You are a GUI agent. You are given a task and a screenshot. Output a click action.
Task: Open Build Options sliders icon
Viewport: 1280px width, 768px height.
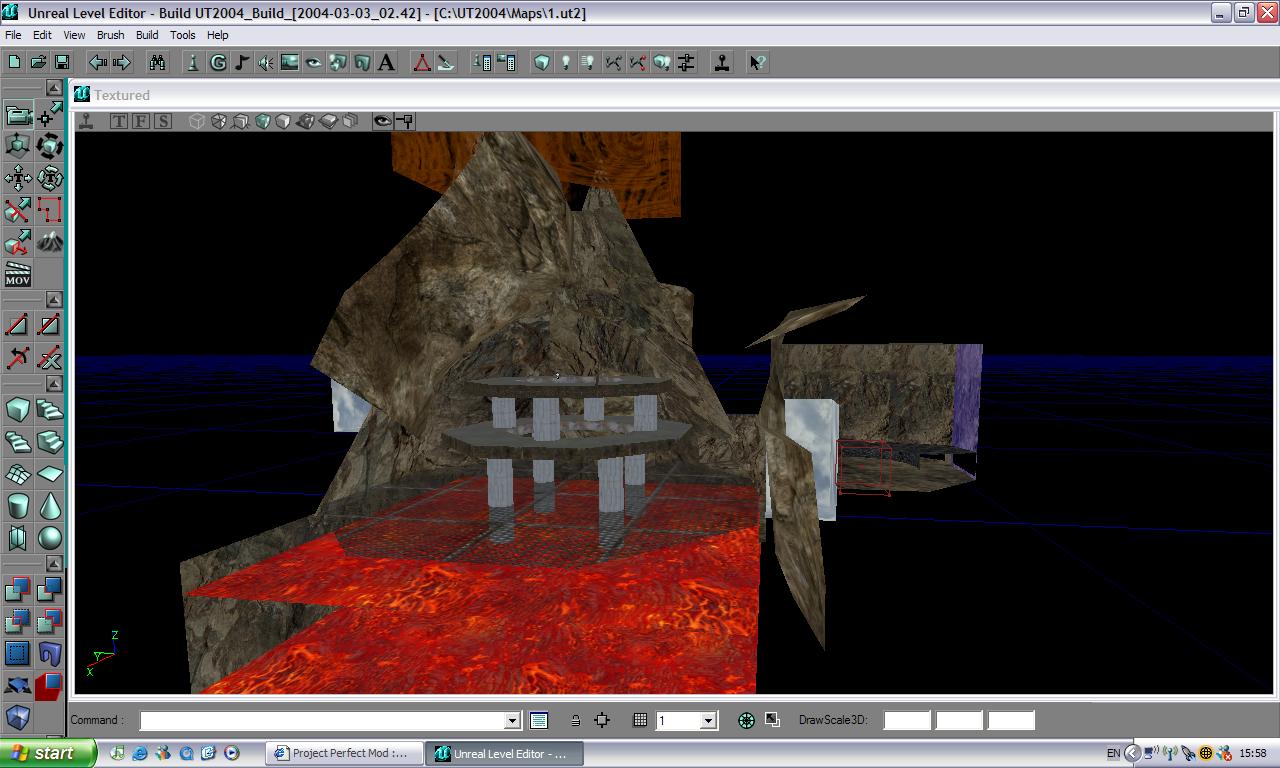tap(686, 62)
